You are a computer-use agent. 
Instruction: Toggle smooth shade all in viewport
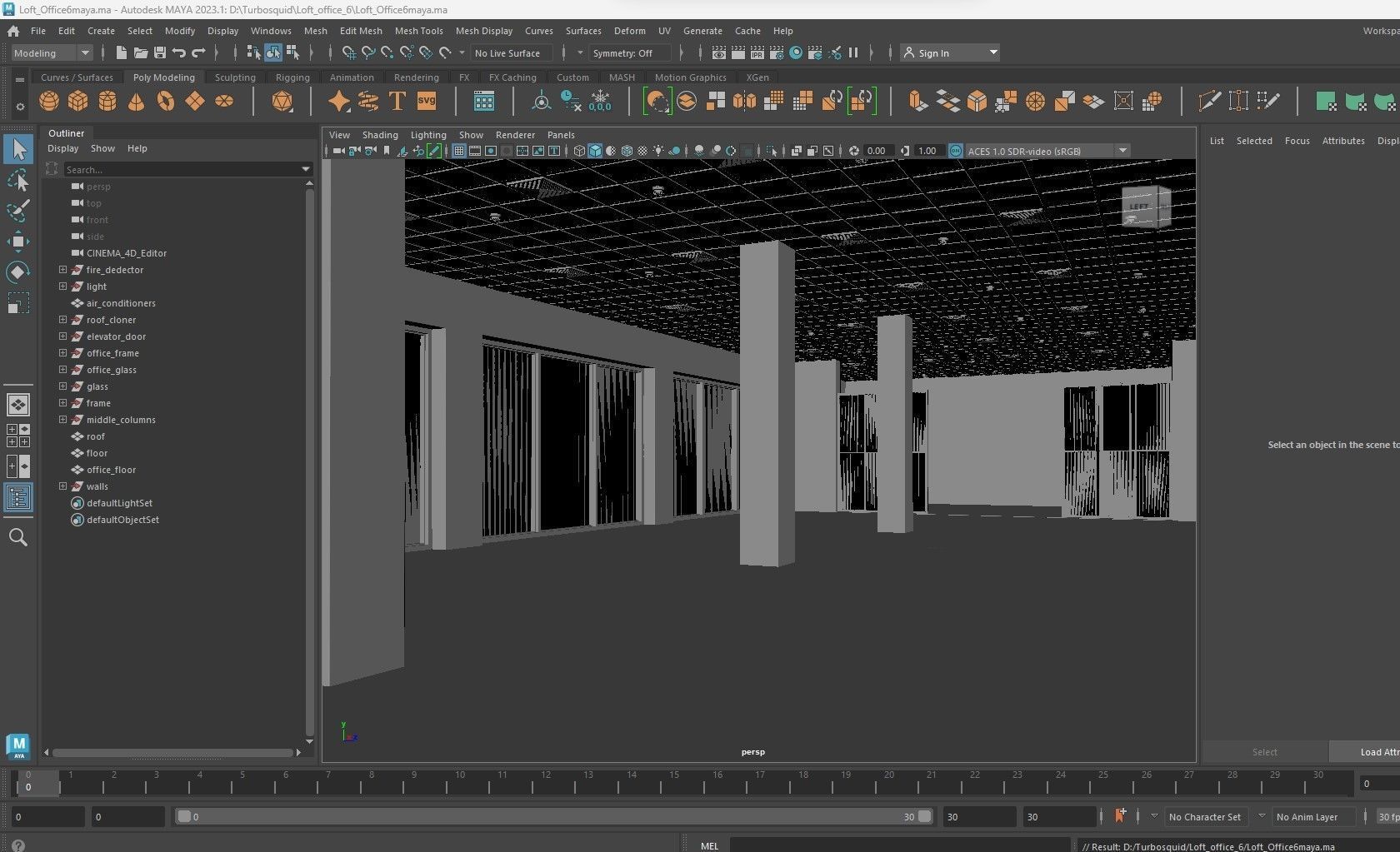point(595,151)
